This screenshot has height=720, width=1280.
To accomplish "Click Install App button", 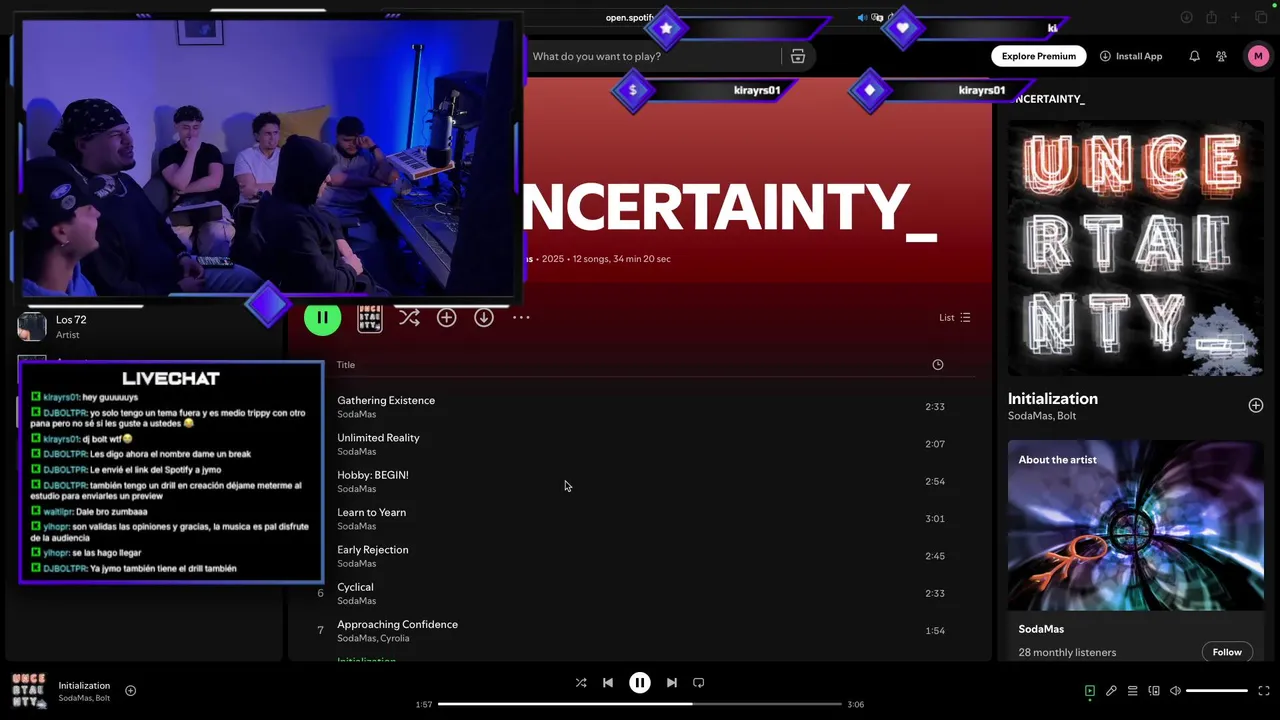I will pyautogui.click(x=1131, y=56).
